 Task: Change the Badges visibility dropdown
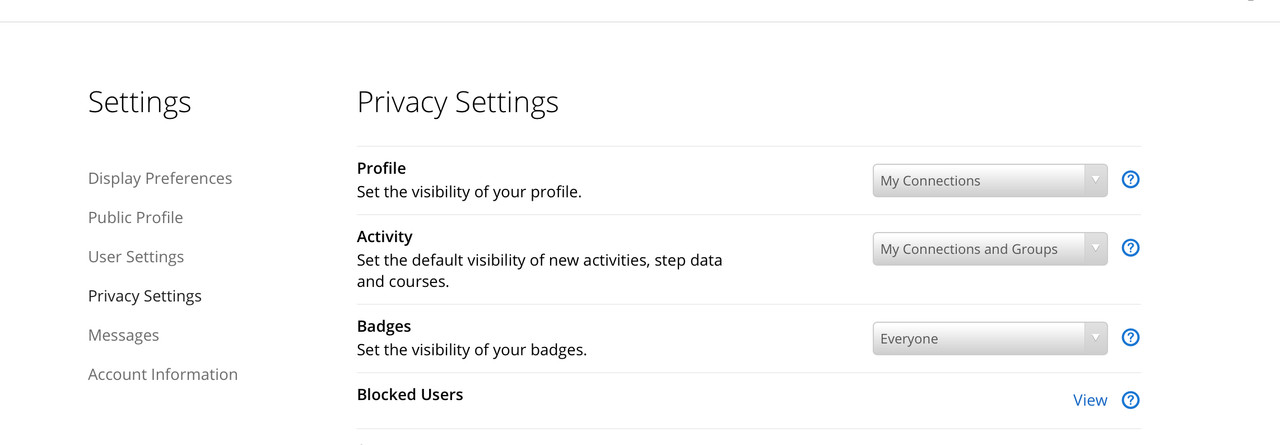coord(989,339)
